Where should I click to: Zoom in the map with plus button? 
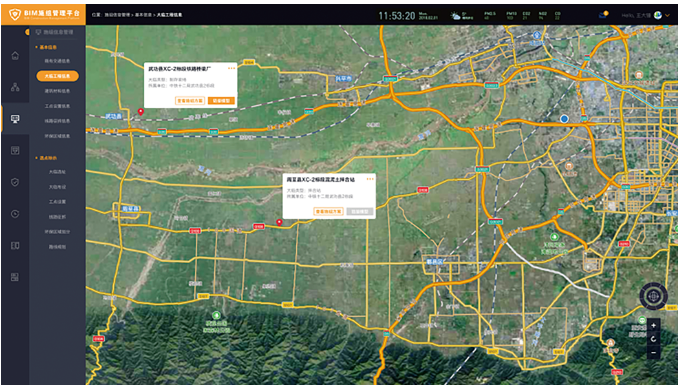pos(654,325)
